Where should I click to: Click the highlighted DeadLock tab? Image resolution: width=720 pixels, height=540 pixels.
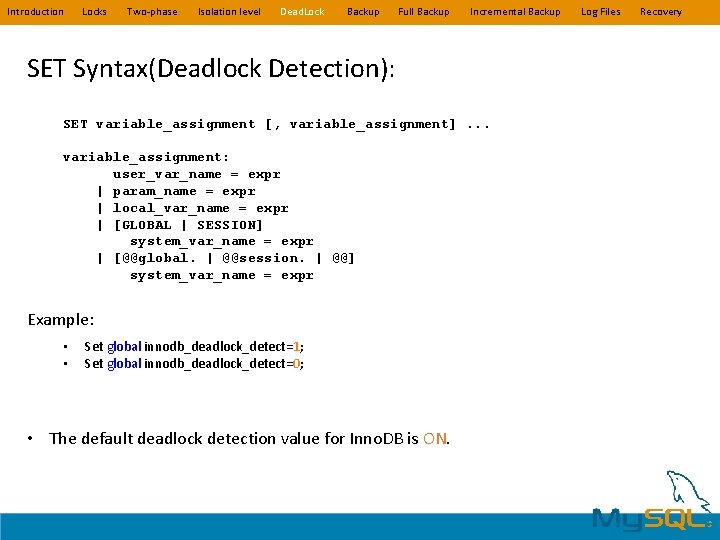pyautogui.click(x=302, y=12)
